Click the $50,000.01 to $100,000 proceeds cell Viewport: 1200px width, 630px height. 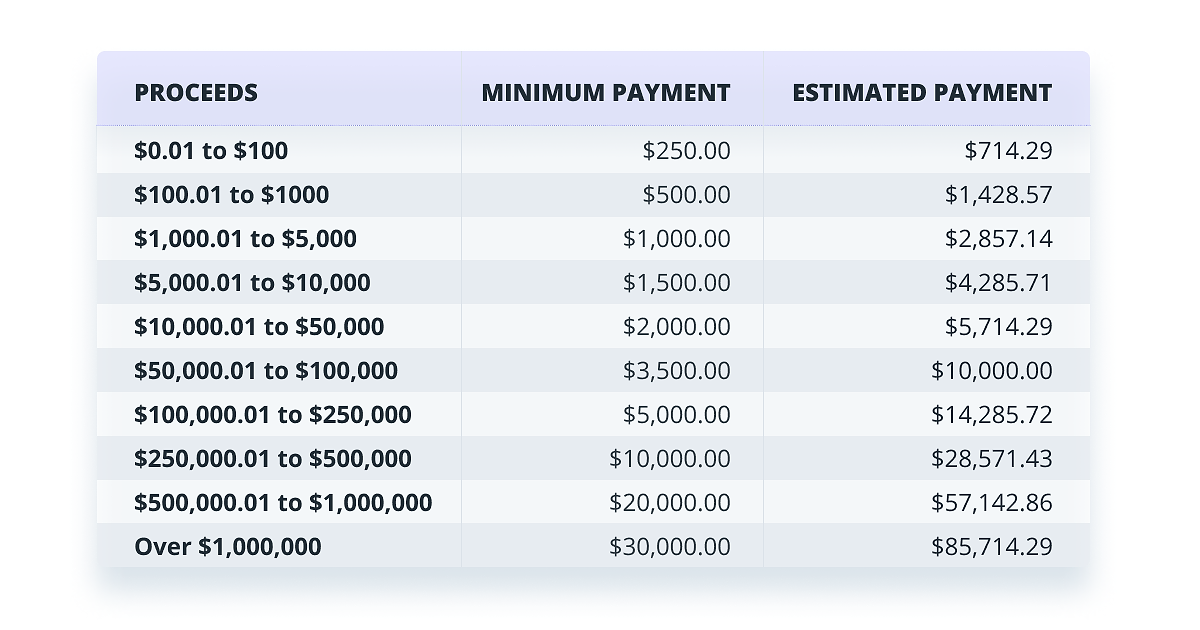[x=266, y=371]
